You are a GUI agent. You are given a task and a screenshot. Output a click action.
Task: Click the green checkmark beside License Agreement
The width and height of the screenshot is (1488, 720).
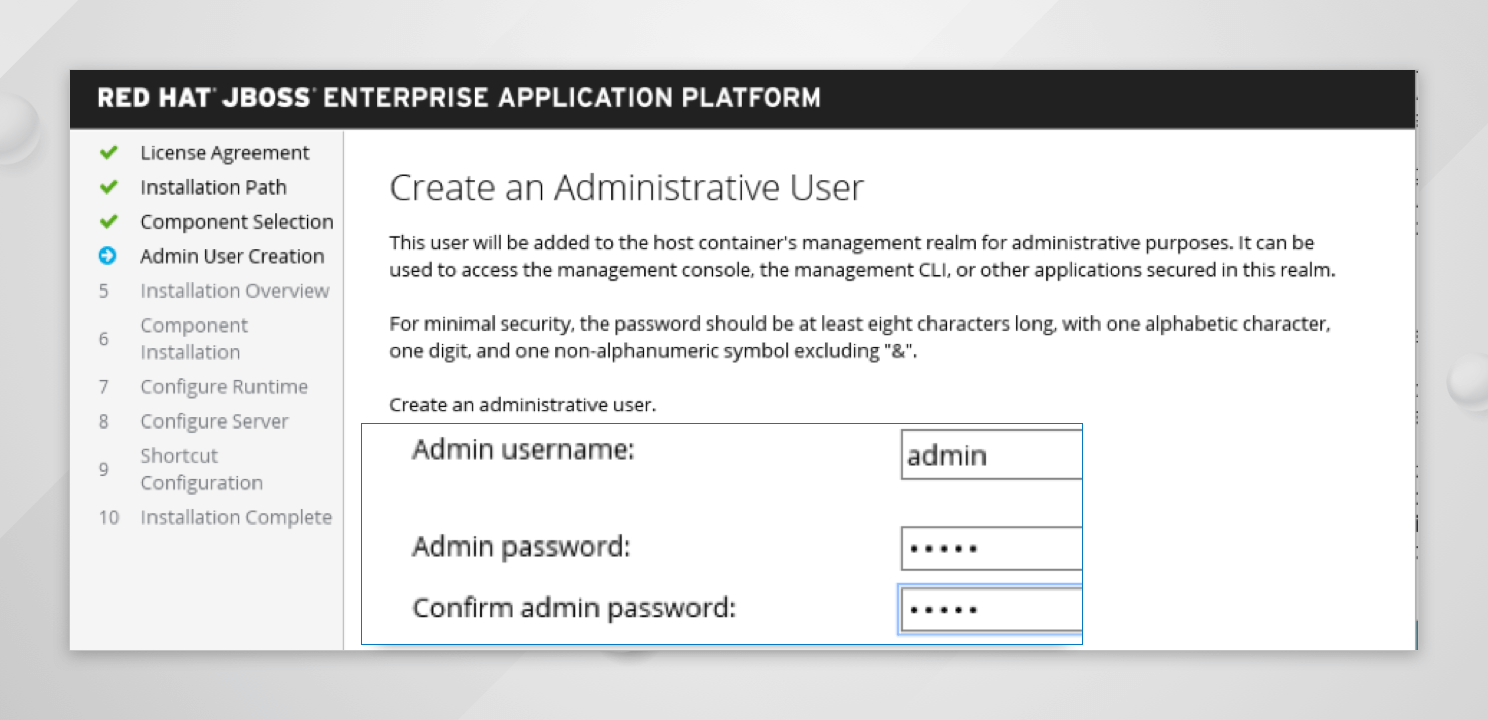(109, 153)
